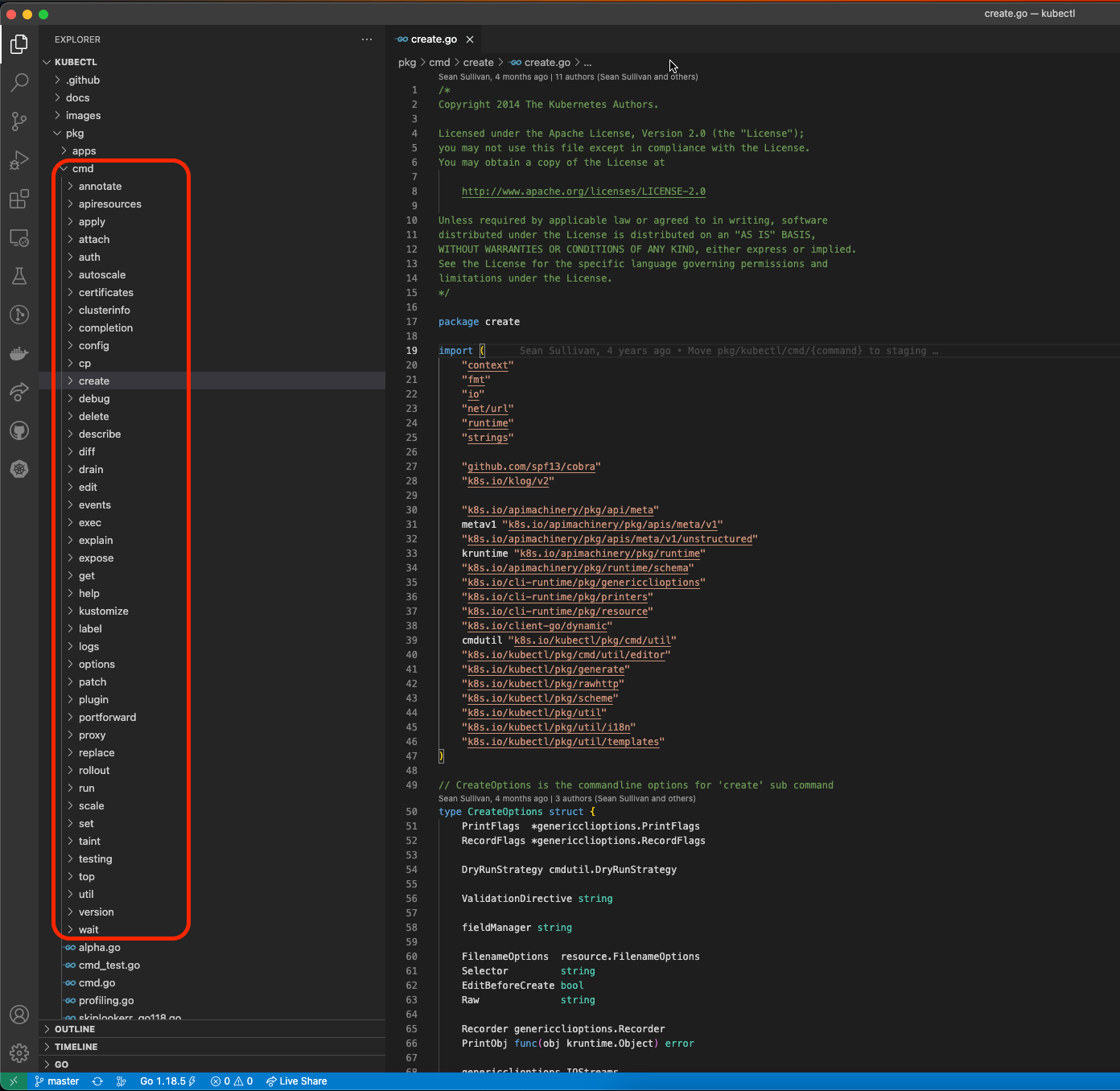
Task: Open the Manage gear menu
Action: tap(19, 1052)
